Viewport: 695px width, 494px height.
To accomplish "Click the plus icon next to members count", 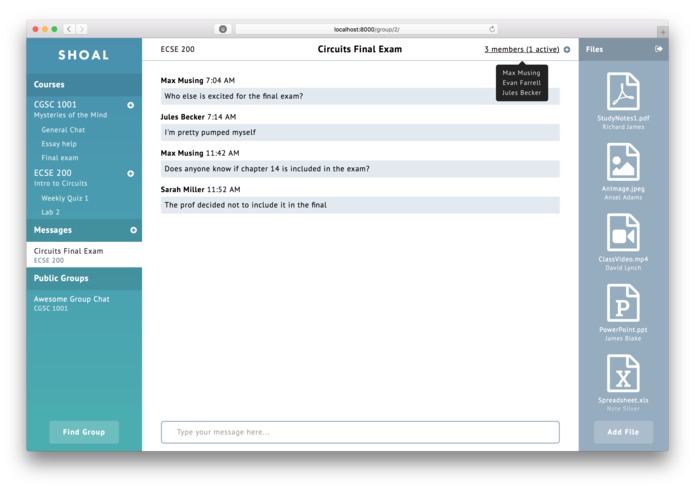I will [x=567, y=49].
